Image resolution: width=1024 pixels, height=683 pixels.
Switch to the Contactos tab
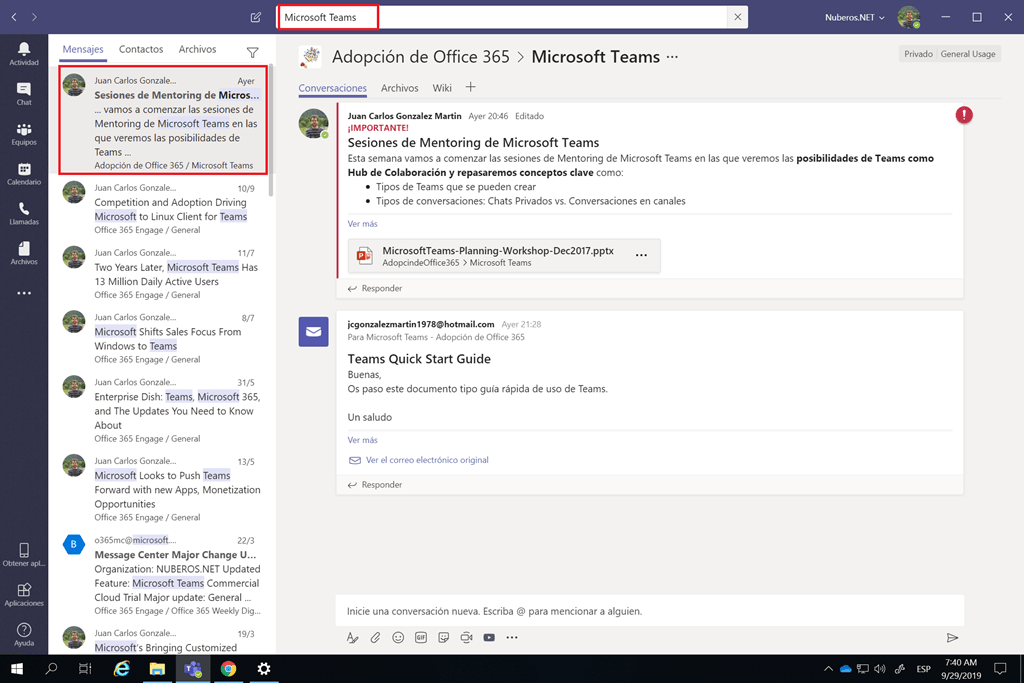tap(141, 49)
